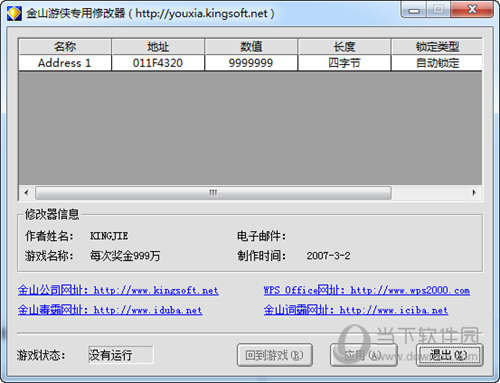Viewport: 500px width, 383px height.
Task: Select the Address 1 name cell
Action: click(x=65, y=63)
